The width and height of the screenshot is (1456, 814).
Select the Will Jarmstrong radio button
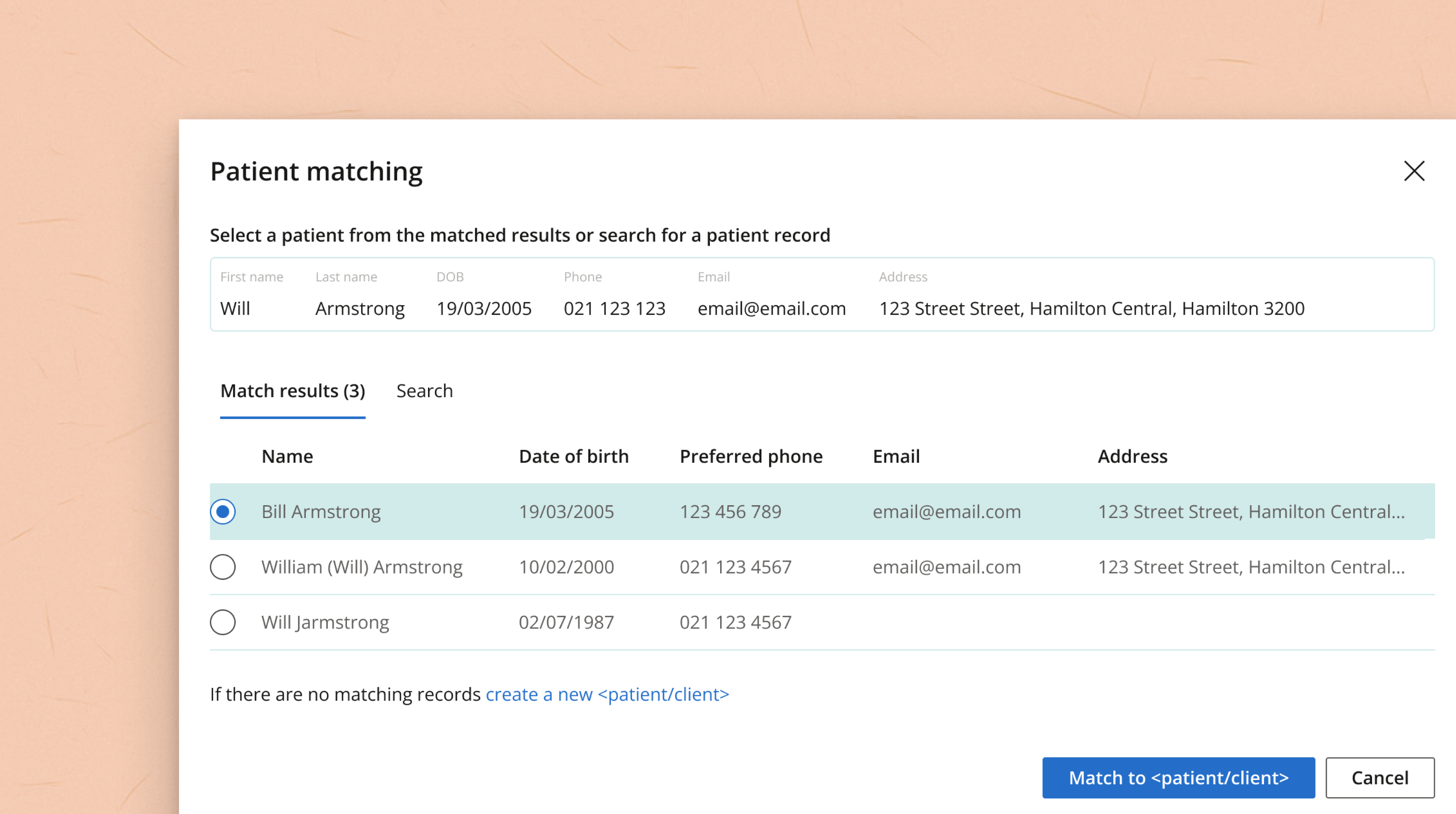point(223,622)
